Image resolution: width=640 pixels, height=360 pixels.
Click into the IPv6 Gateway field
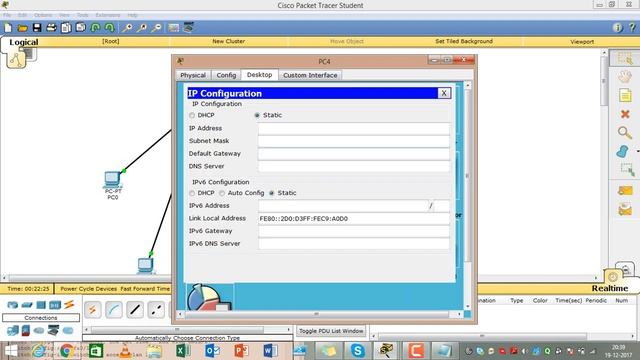(354, 231)
